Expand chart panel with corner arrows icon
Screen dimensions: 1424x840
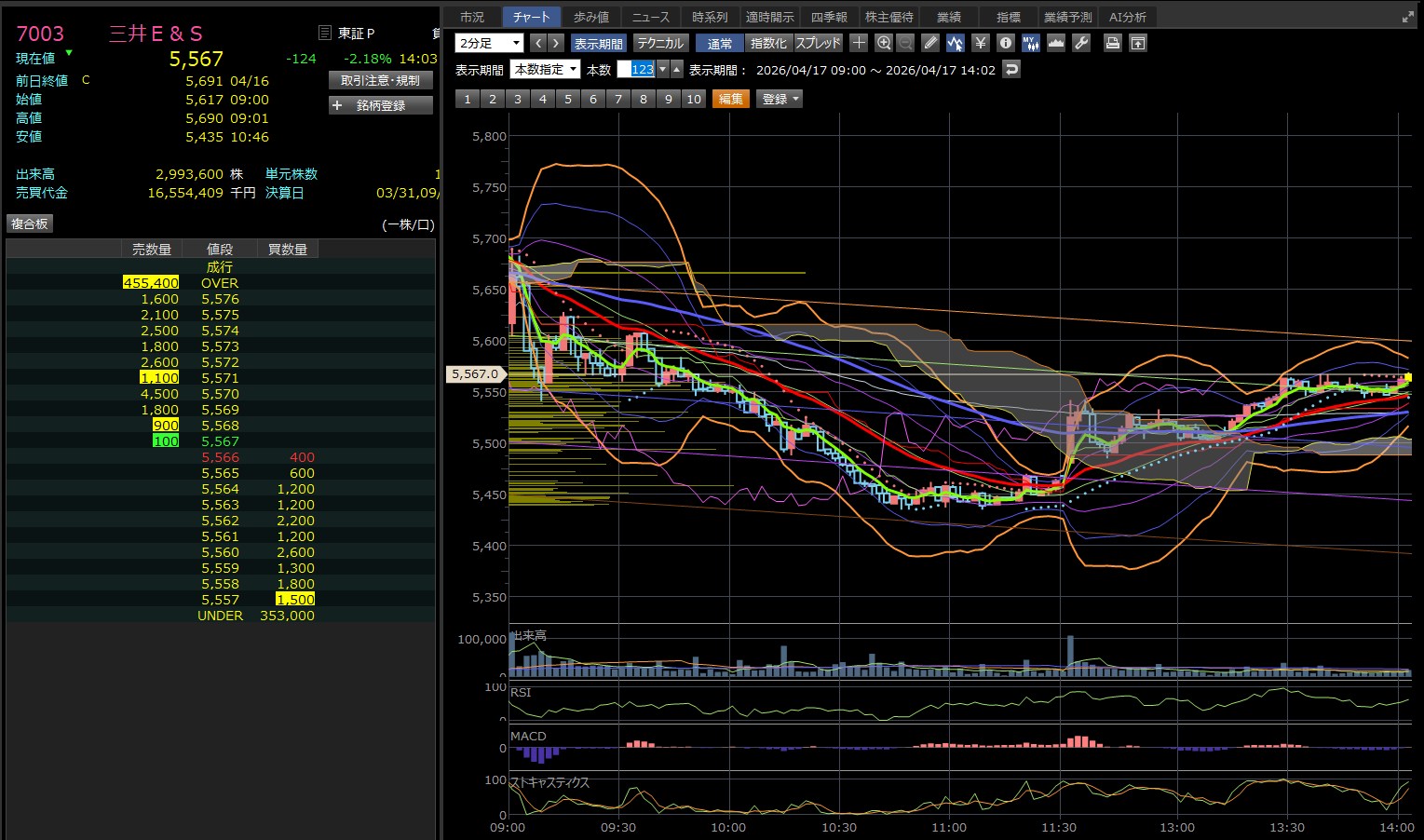1407,17
